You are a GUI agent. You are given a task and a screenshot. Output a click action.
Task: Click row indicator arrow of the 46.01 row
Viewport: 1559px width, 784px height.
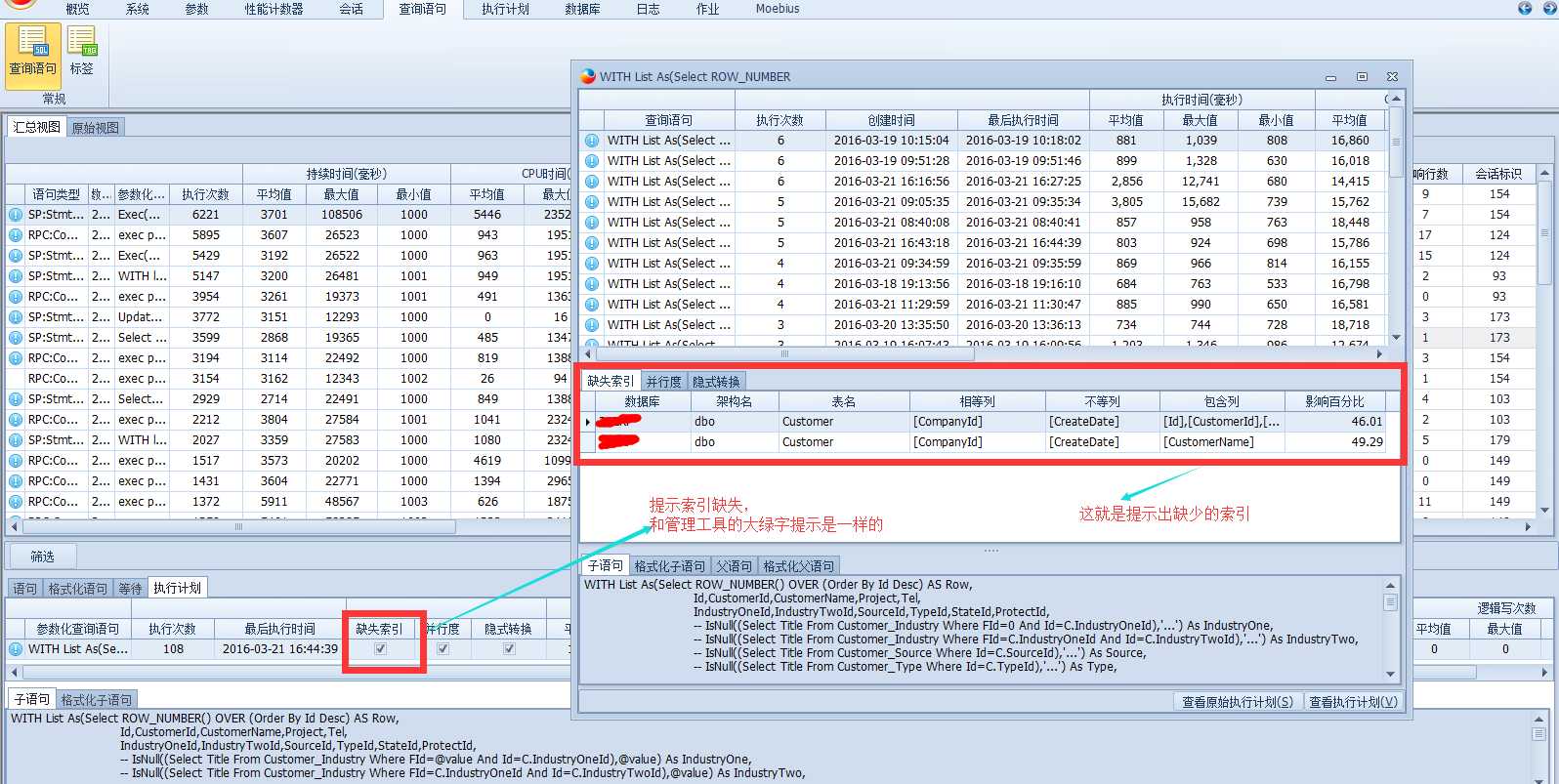[588, 422]
